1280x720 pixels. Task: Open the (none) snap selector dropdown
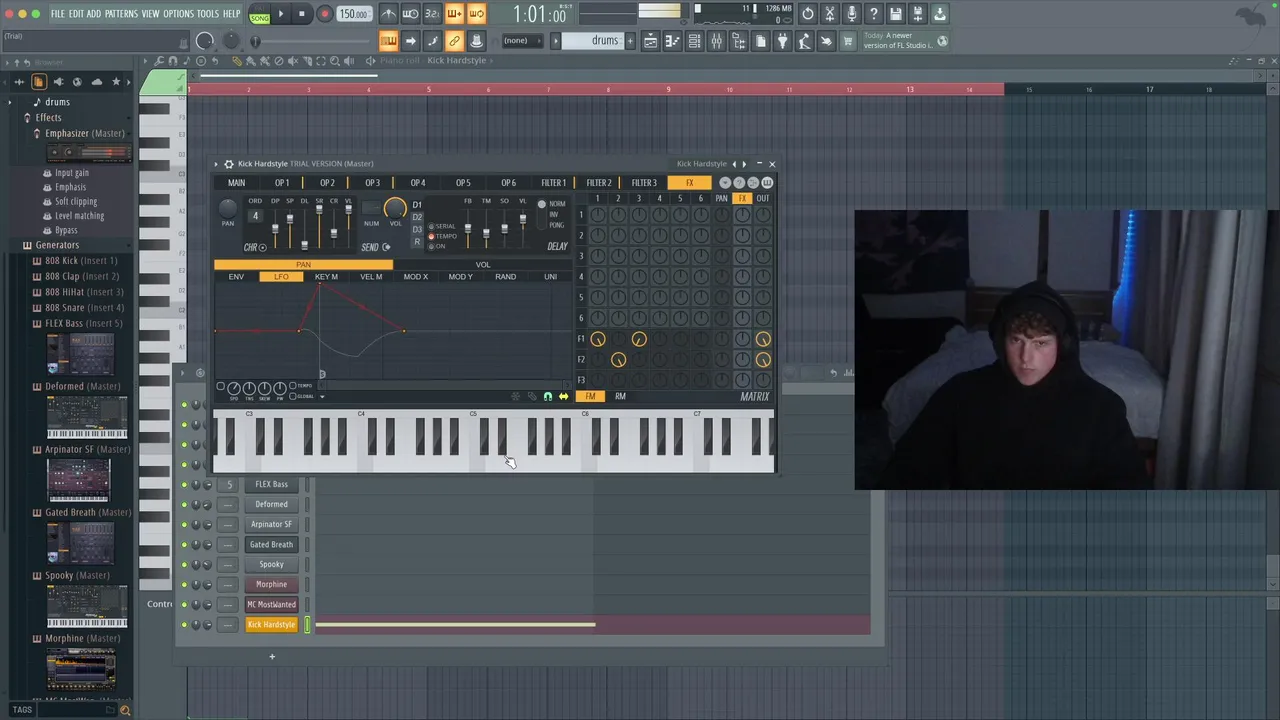pos(525,41)
